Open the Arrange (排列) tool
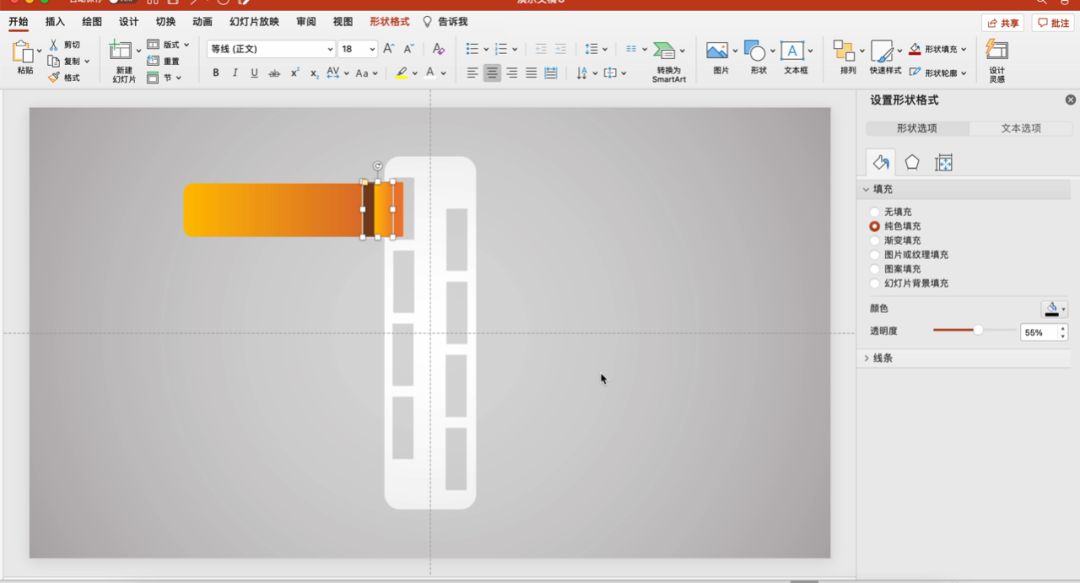 (x=844, y=51)
